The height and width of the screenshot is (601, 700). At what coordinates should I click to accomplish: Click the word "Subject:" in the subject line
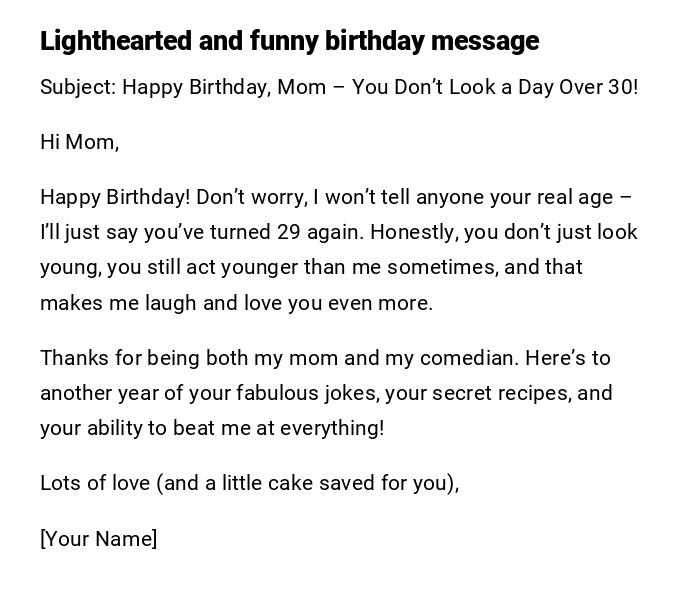click(x=78, y=87)
